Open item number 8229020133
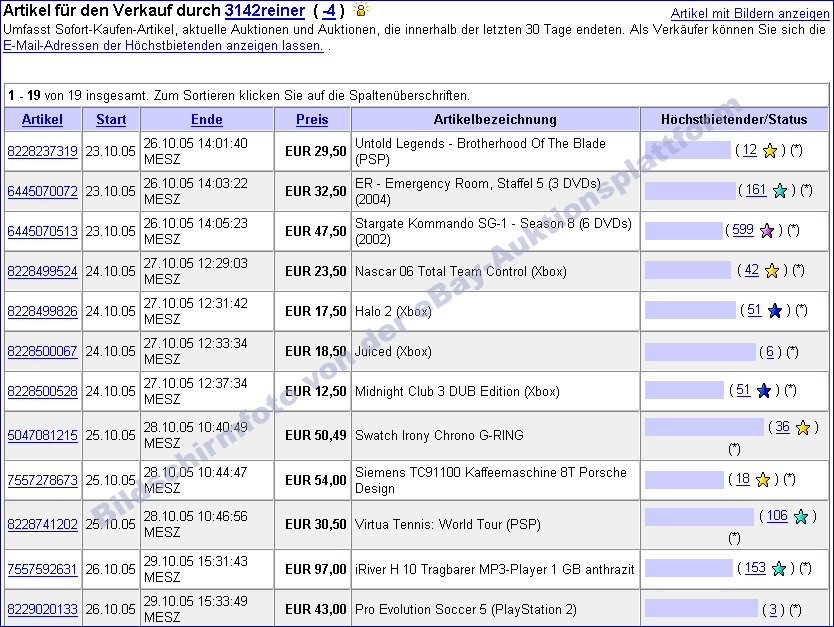 [x=43, y=609]
